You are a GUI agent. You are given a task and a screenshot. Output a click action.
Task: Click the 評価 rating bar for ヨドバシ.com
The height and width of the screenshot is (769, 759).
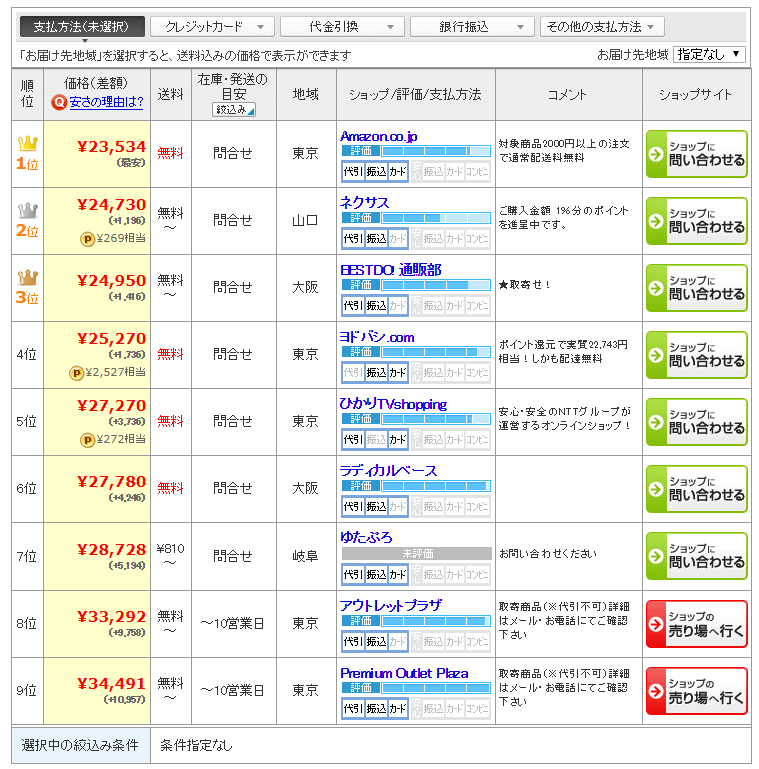416,352
